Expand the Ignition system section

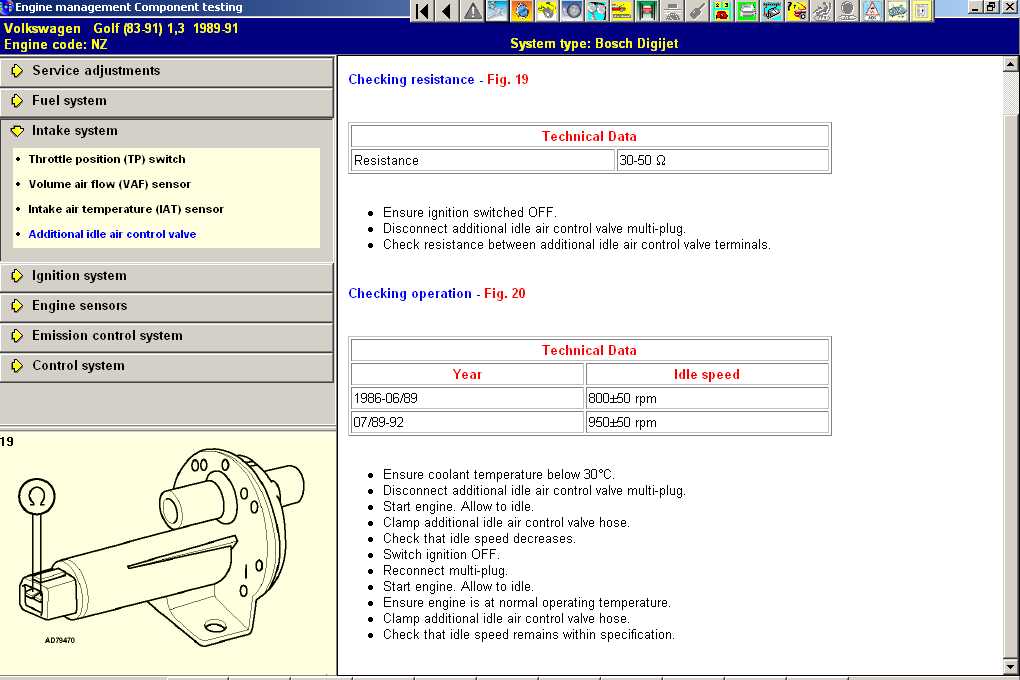167,276
